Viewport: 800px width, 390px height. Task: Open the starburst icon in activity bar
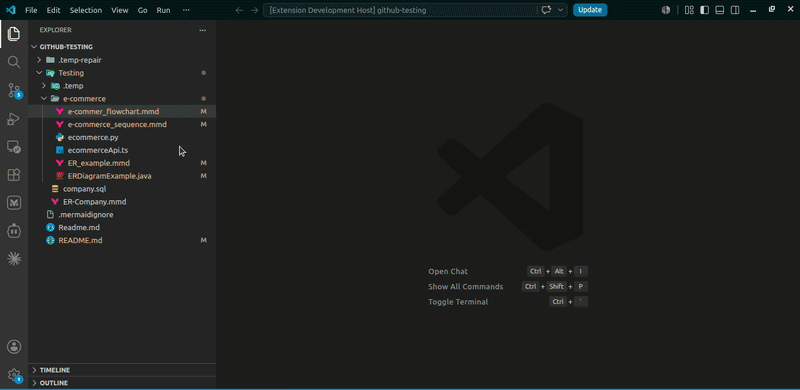tap(14, 259)
